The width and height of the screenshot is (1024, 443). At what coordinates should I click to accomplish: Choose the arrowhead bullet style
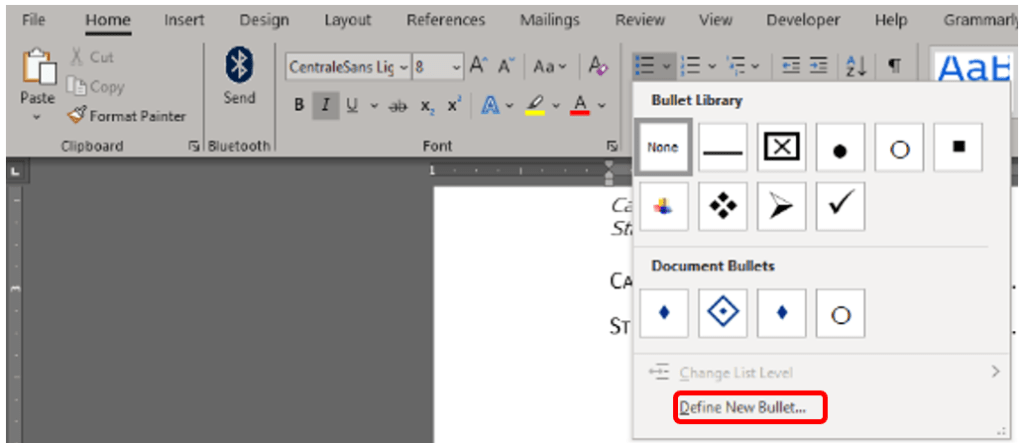tap(781, 206)
